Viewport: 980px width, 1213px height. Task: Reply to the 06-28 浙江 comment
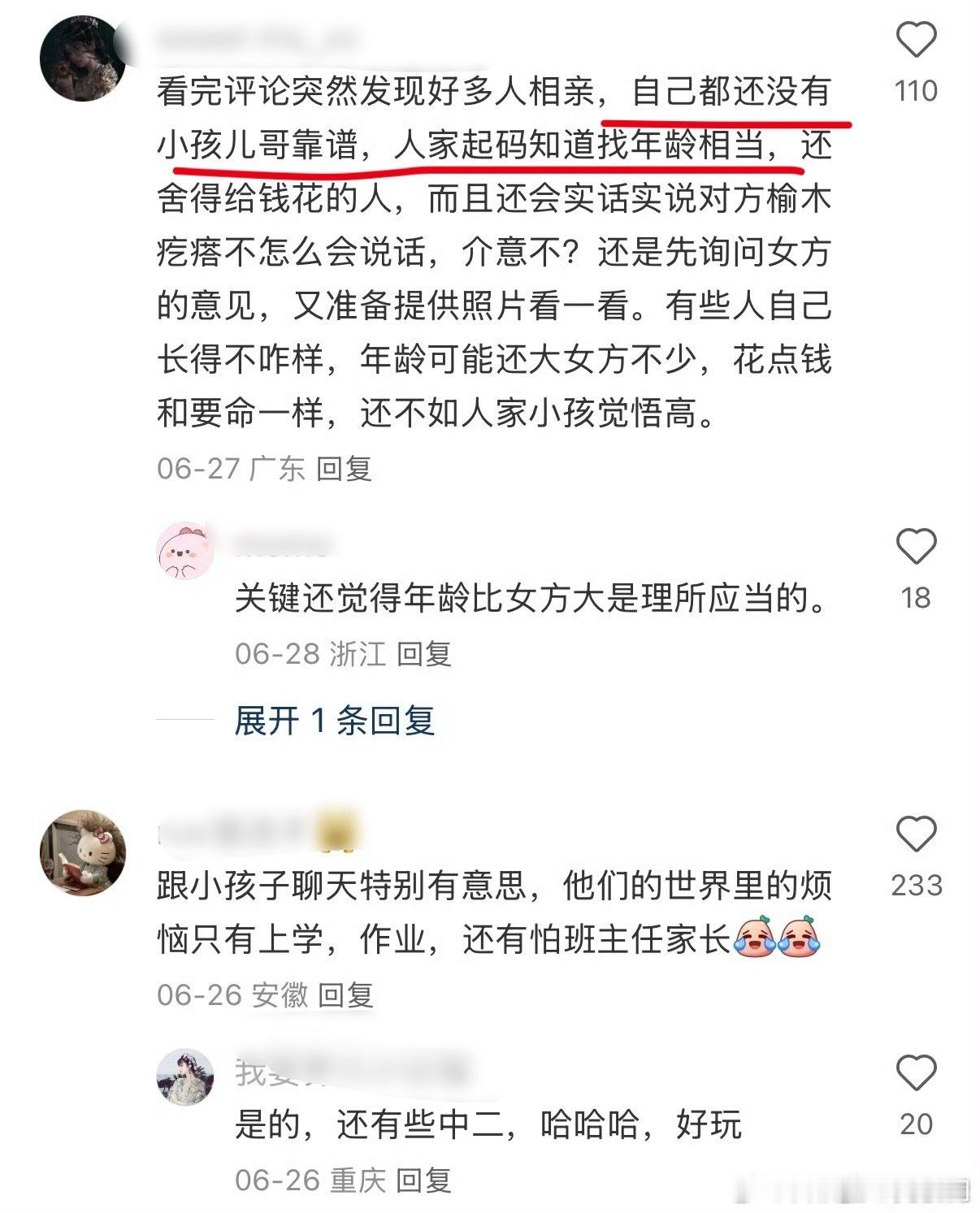pyautogui.click(x=423, y=653)
